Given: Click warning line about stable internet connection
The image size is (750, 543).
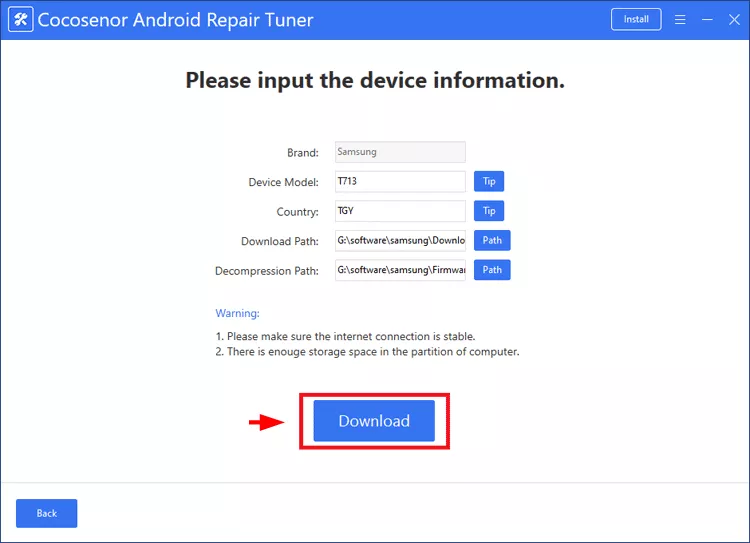Looking at the screenshot, I should pyautogui.click(x=345, y=336).
